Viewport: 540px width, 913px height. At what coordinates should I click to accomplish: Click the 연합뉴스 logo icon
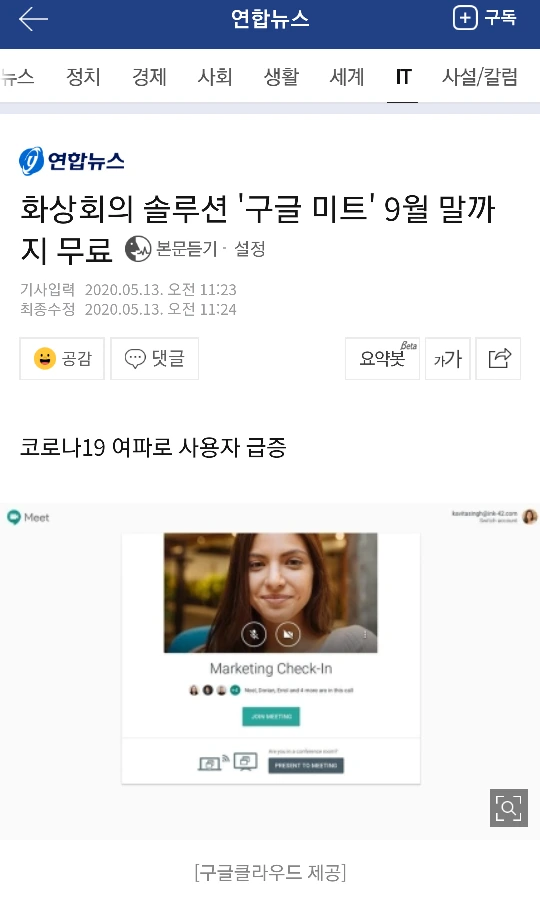pyautogui.click(x=31, y=161)
